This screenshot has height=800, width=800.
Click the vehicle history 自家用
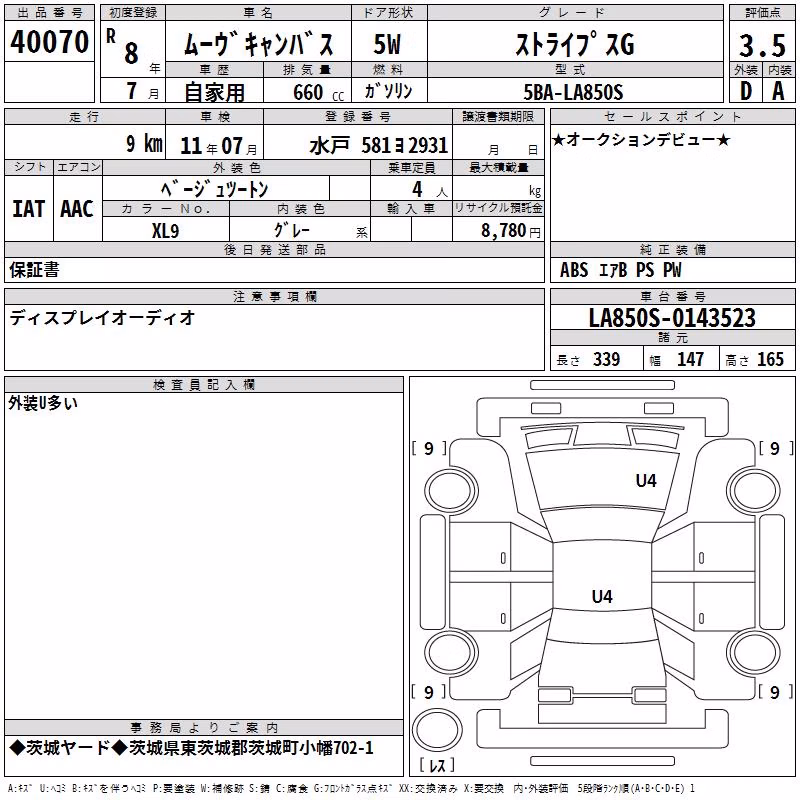(214, 92)
